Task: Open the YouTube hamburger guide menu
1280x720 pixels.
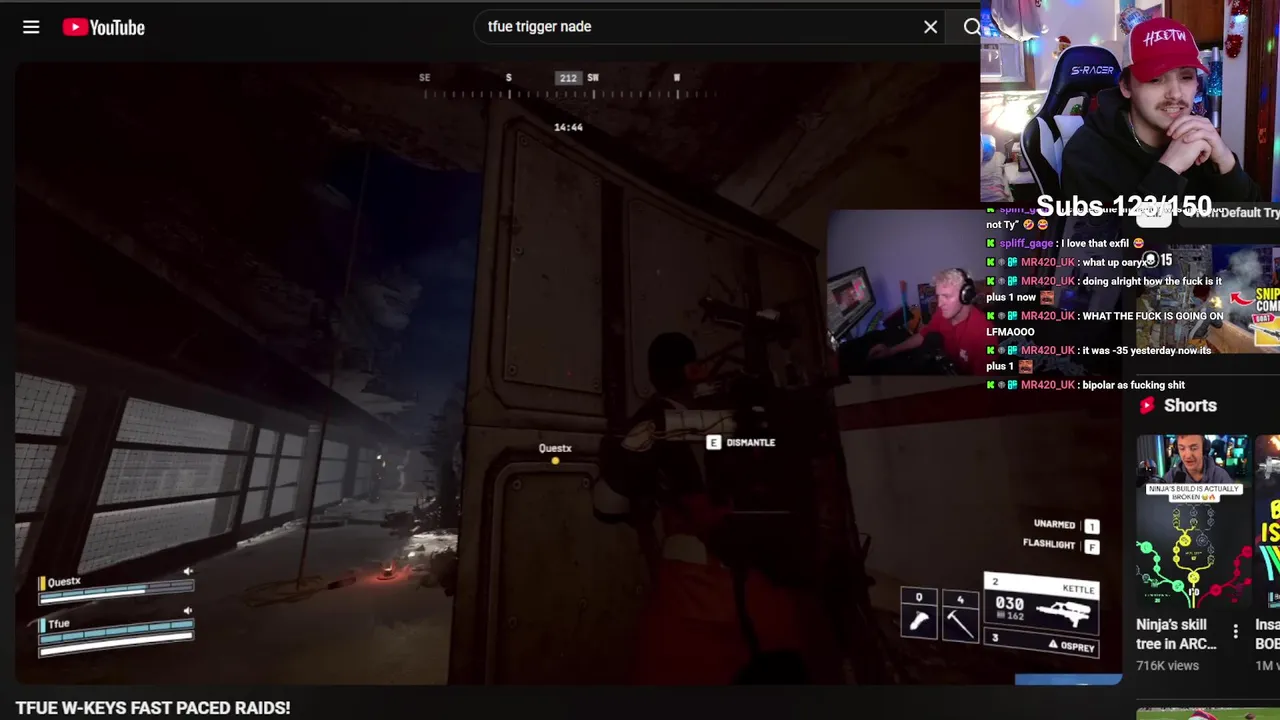Action: [31, 27]
